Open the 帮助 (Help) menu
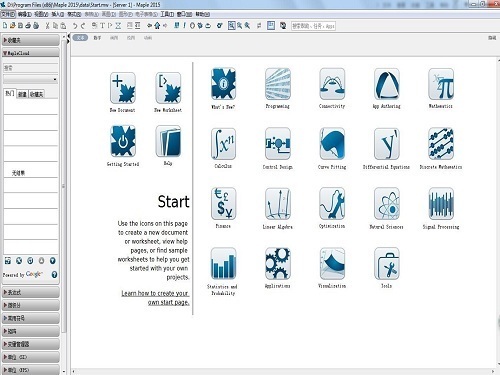The height and width of the screenshot is (375, 500). (202, 14)
